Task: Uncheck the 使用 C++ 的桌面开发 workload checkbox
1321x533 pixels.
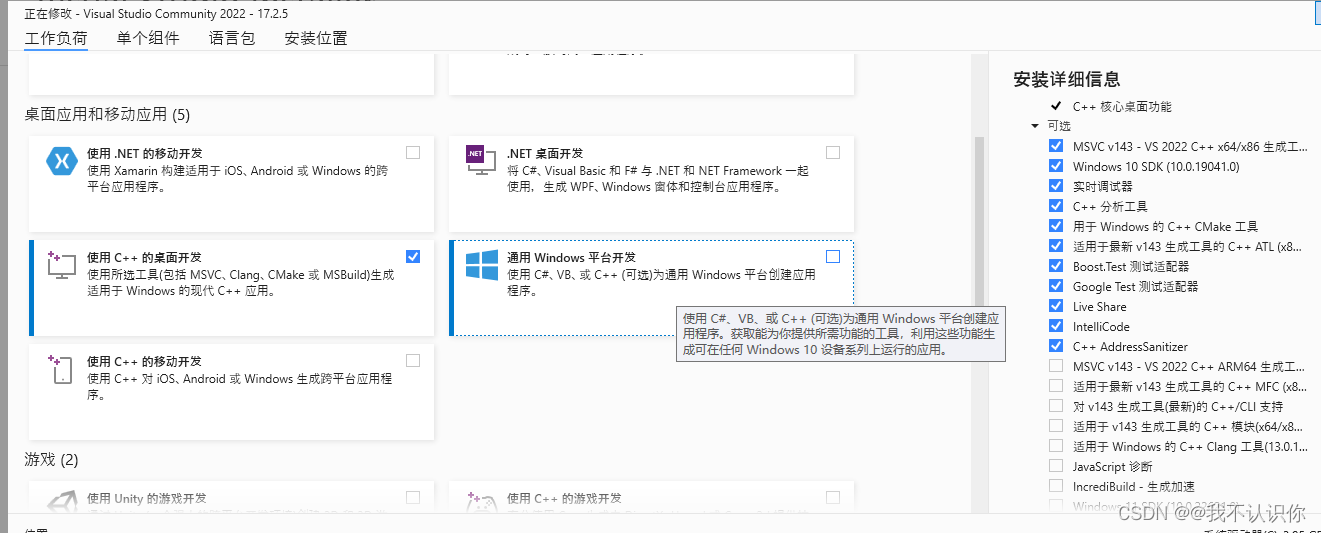Action: 413,257
